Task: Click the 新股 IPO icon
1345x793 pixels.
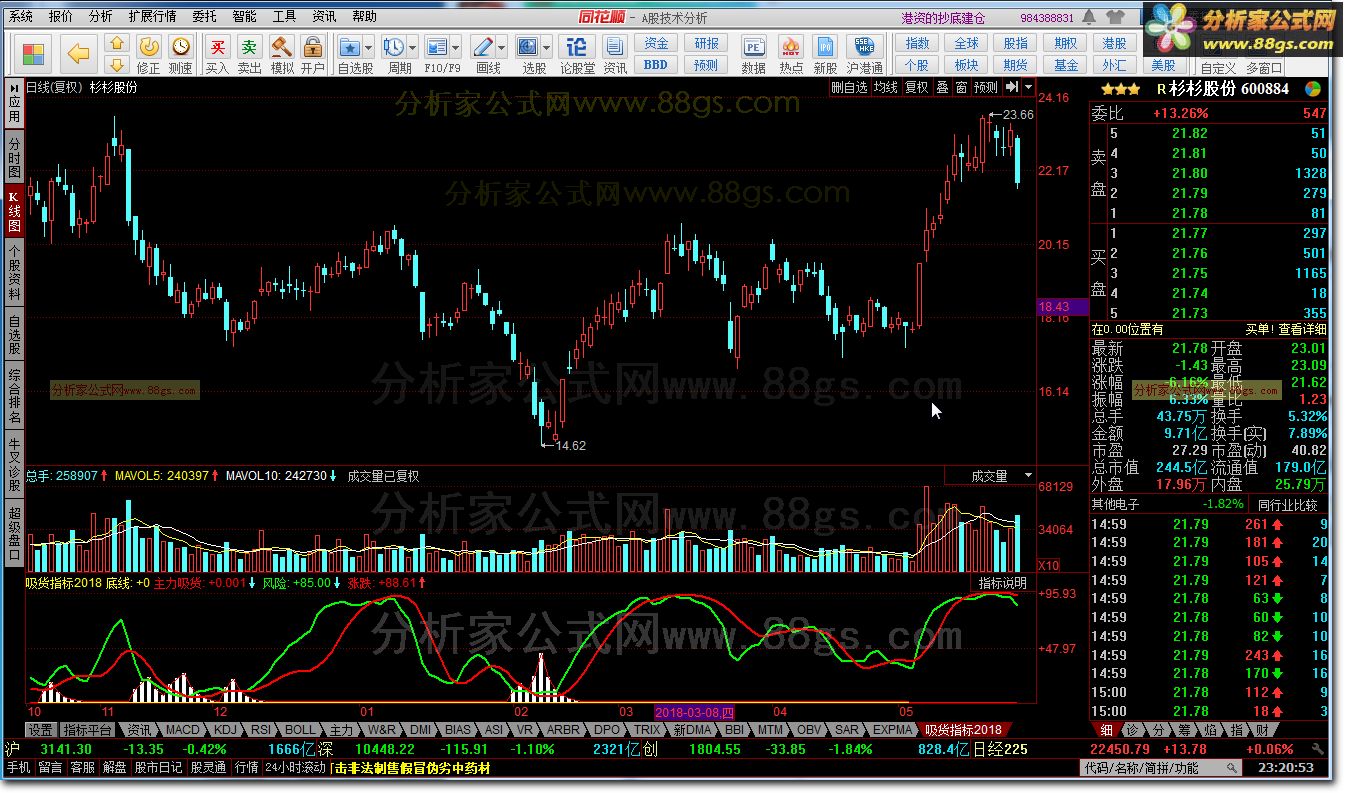Action: 825,47
